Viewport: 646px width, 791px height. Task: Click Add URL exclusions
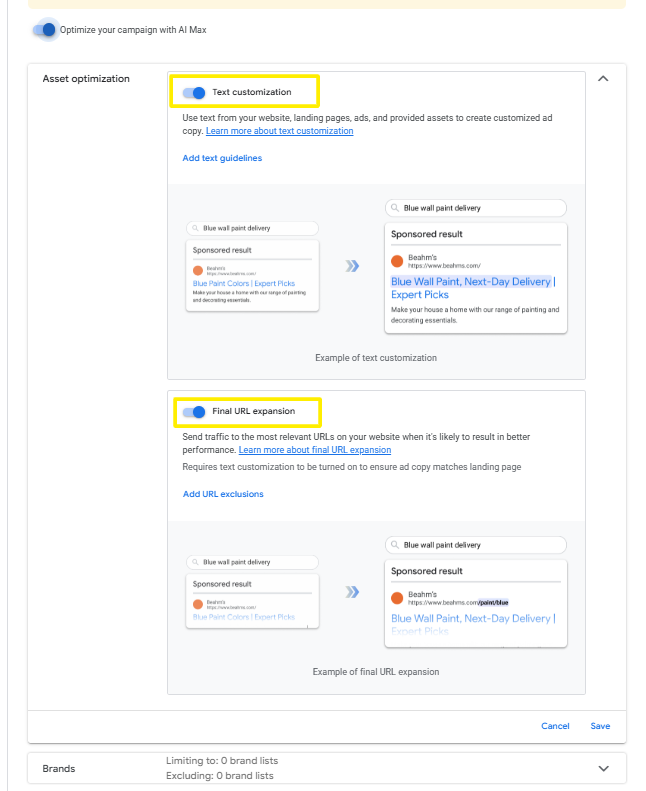click(x=223, y=494)
